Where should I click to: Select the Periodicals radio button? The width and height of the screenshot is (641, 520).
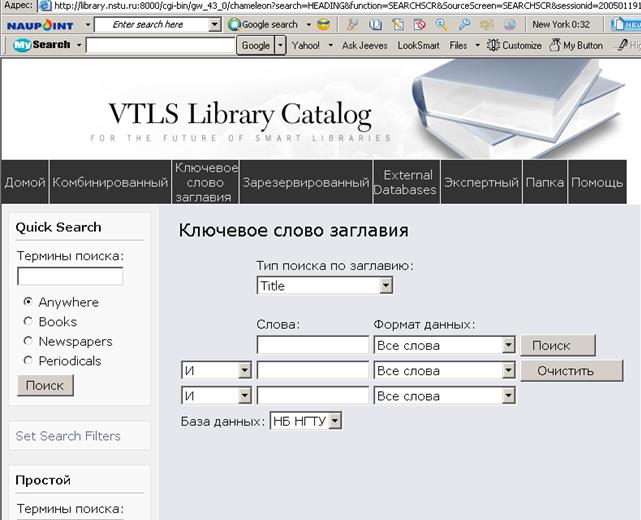tap(28, 361)
